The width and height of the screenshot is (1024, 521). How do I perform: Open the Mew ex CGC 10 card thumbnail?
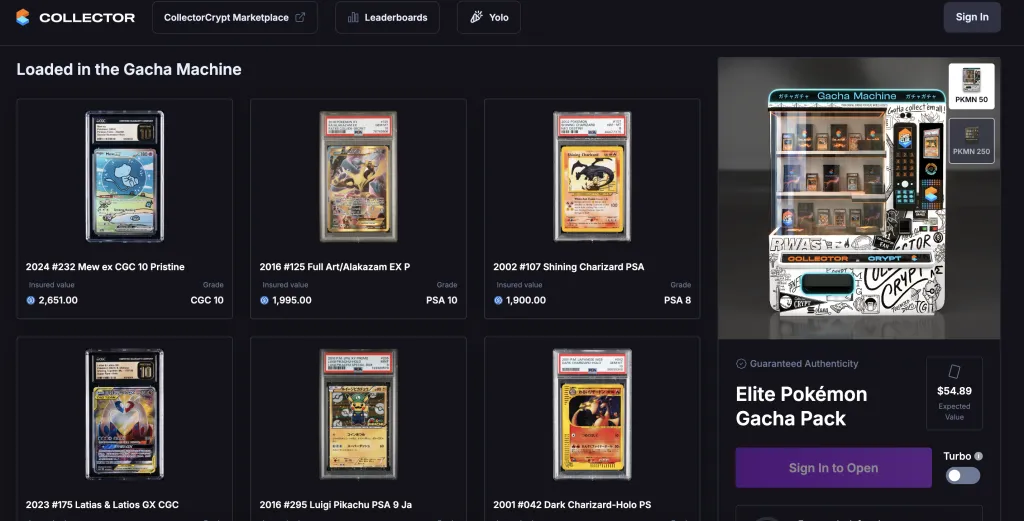coord(125,176)
